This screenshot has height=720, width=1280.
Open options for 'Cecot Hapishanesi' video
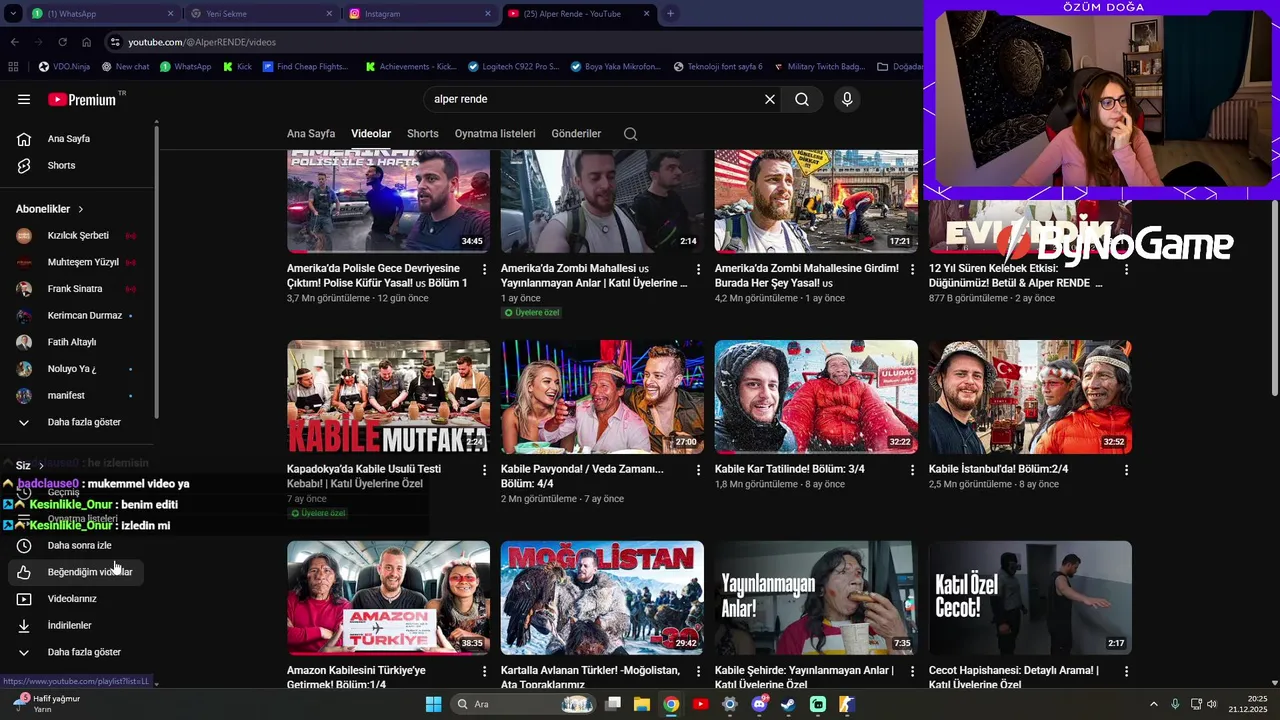[x=1127, y=672]
